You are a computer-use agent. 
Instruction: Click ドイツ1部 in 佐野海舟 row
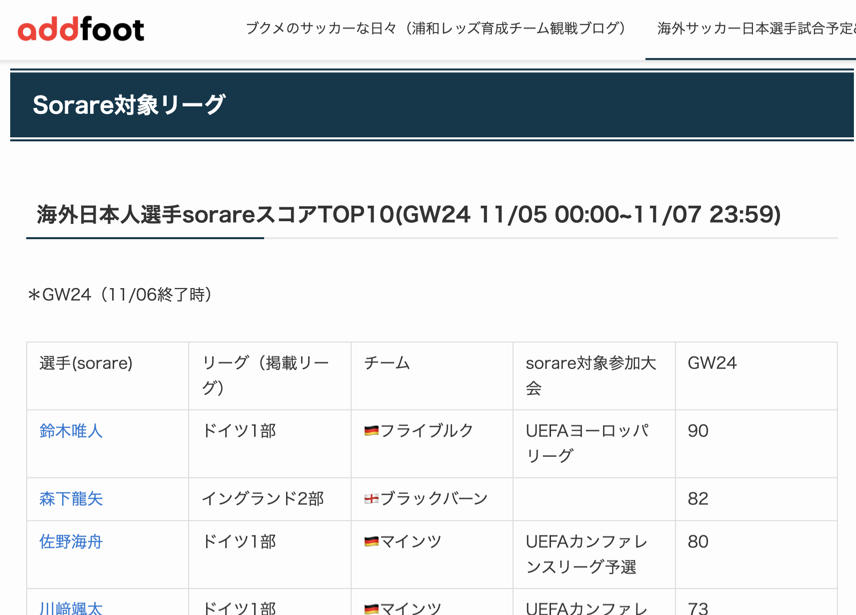click(239, 542)
